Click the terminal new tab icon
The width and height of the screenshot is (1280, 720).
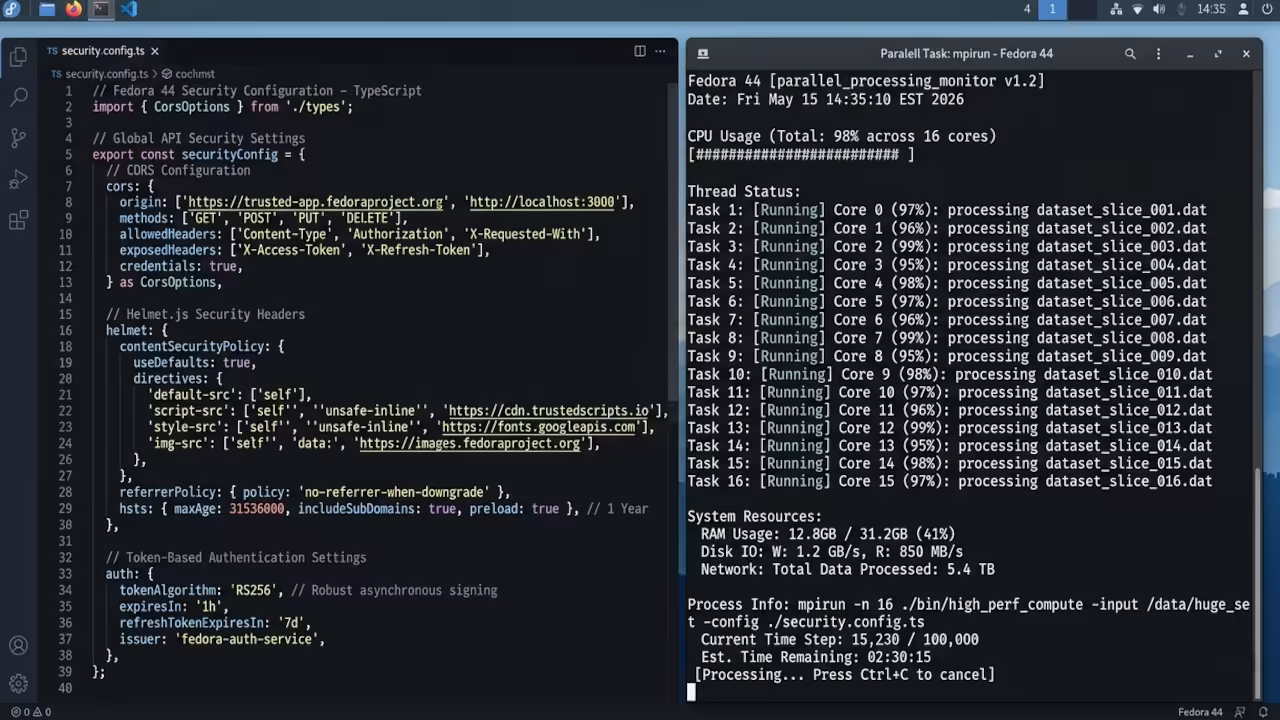703,54
